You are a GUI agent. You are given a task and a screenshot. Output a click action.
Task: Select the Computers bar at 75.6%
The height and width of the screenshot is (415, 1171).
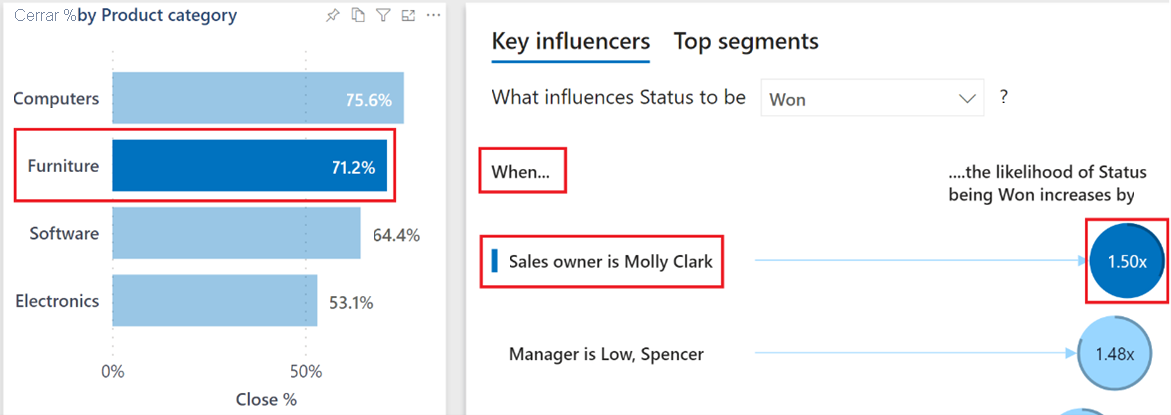[257, 98]
